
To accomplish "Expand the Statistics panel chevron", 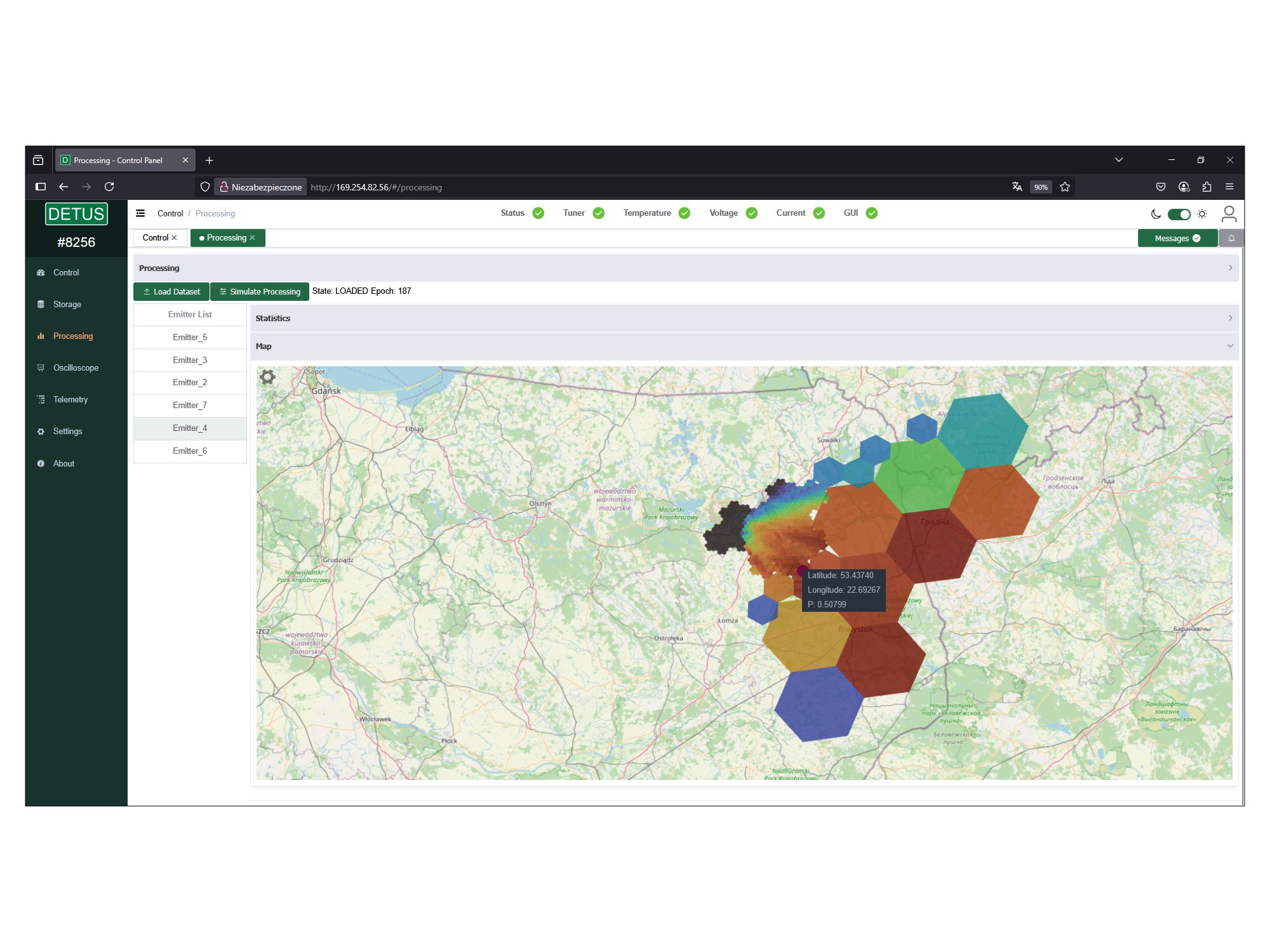I will [1230, 318].
